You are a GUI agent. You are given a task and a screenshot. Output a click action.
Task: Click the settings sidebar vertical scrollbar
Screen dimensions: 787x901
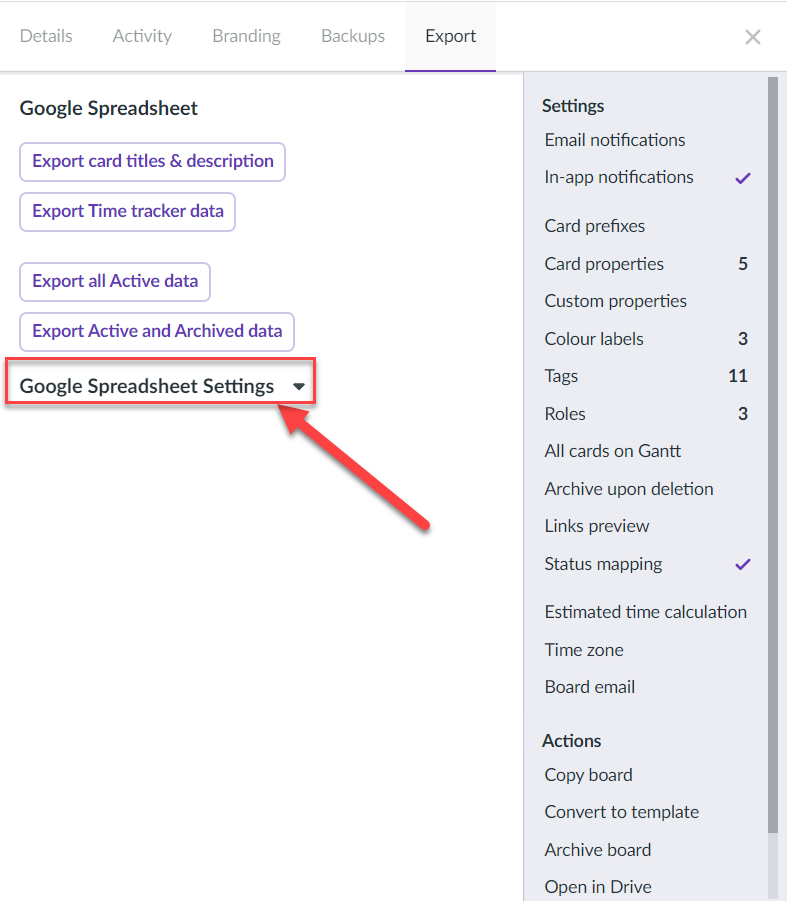point(773,454)
